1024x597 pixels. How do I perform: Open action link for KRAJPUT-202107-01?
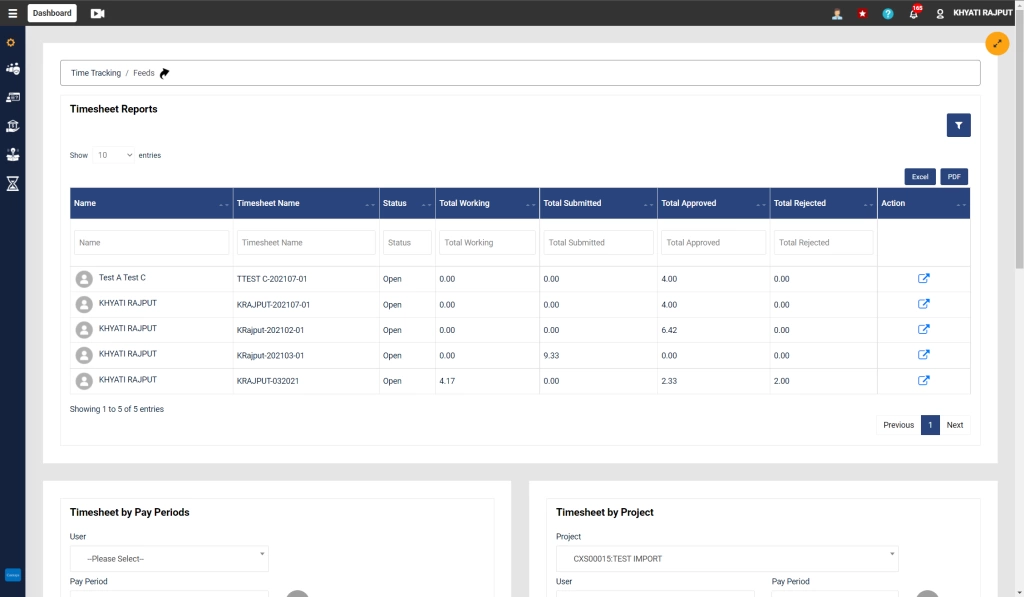pos(923,304)
